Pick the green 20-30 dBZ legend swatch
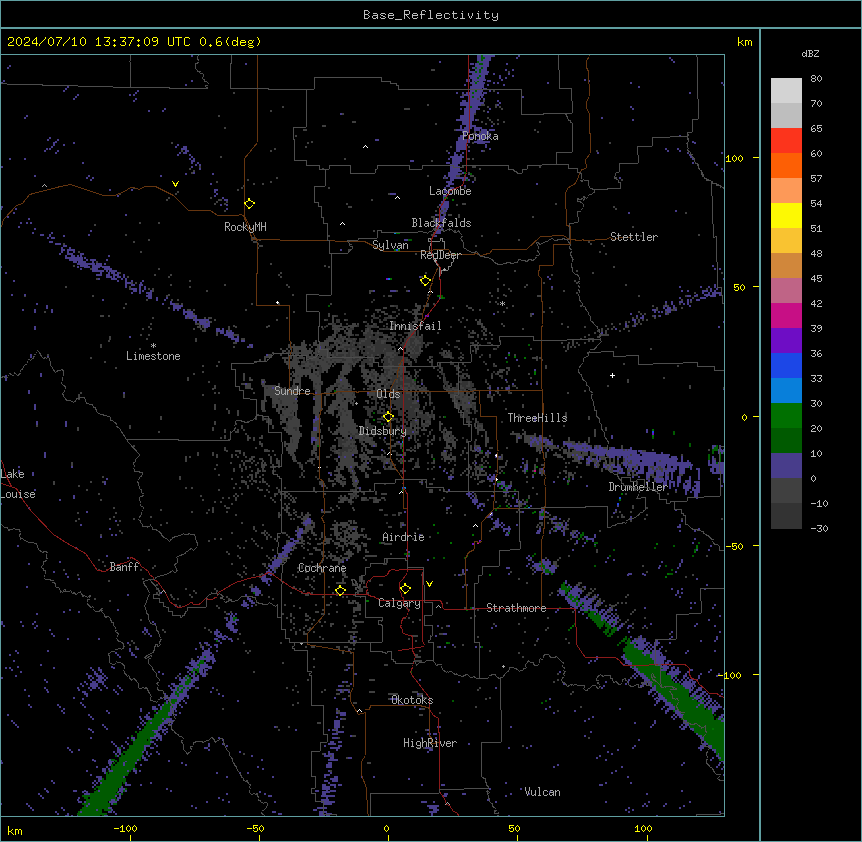Viewport: 862px width, 842px height. click(x=786, y=416)
